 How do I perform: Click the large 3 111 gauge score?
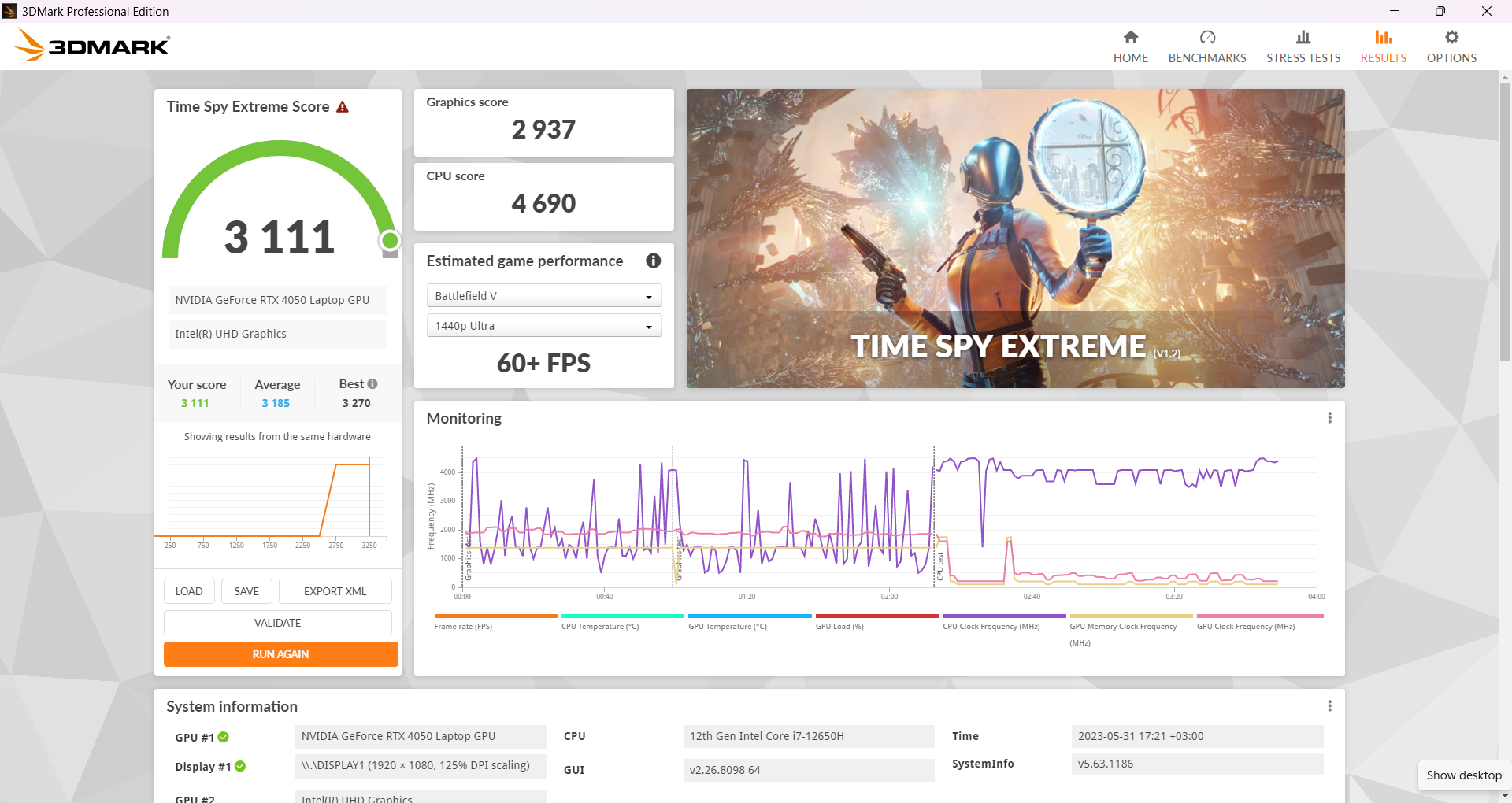(280, 237)
